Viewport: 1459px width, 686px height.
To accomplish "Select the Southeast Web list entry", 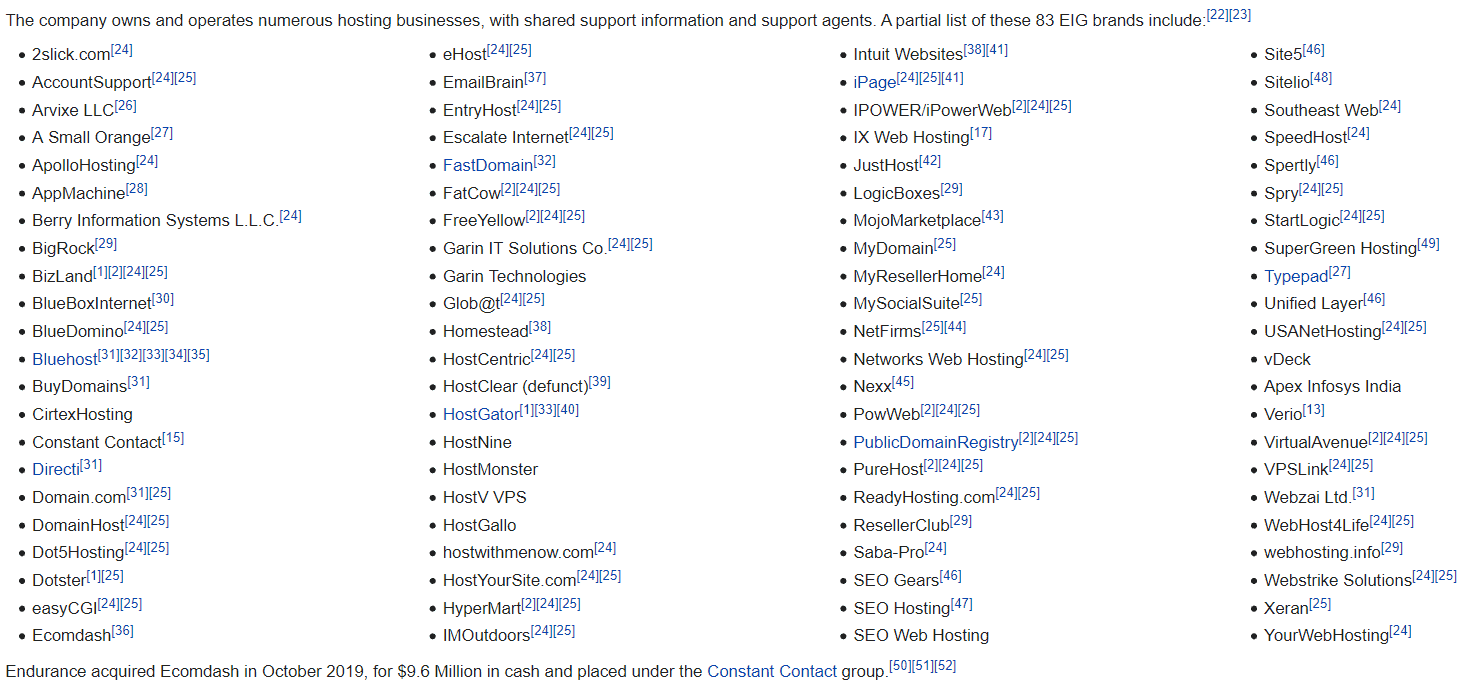I will click(1321, 111).
